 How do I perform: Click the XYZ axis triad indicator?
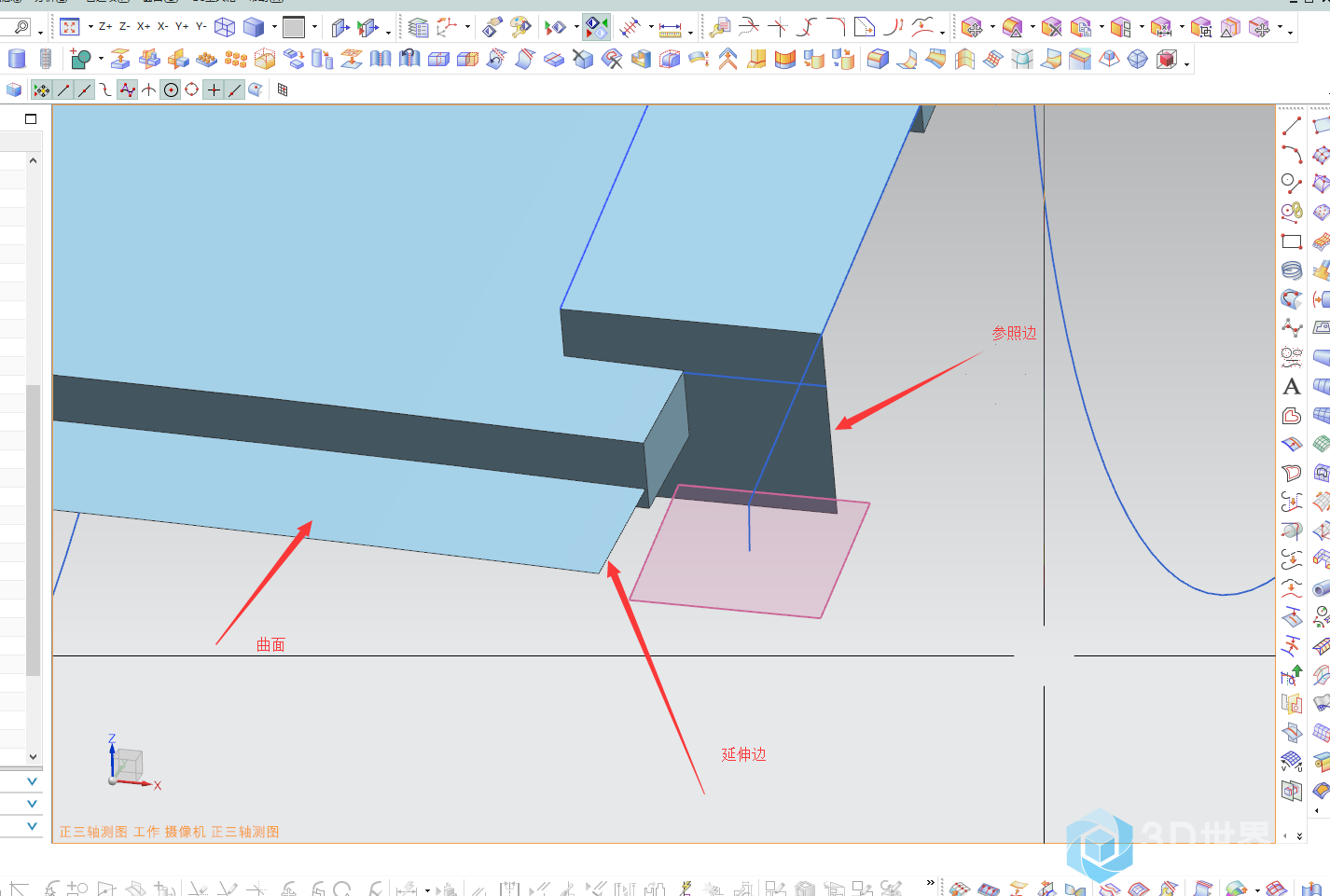coord(132,764)
